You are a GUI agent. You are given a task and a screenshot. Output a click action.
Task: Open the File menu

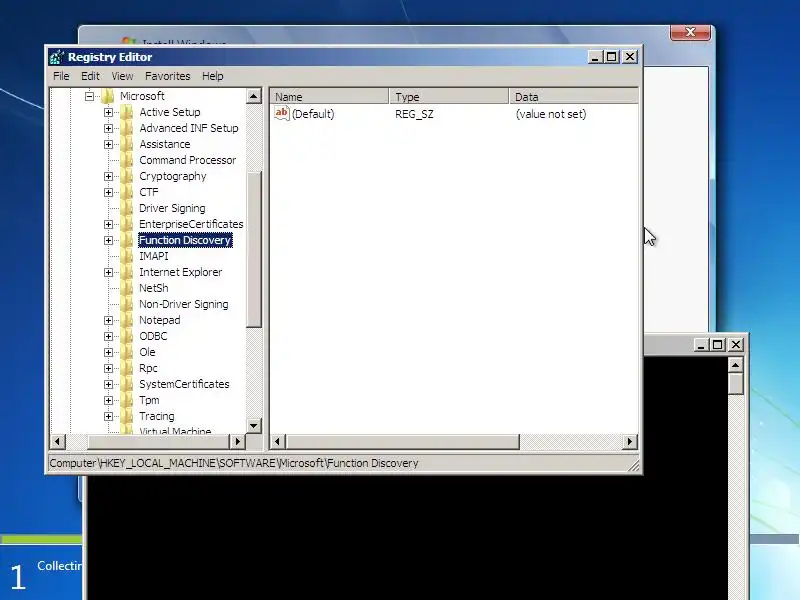point(61,76)
